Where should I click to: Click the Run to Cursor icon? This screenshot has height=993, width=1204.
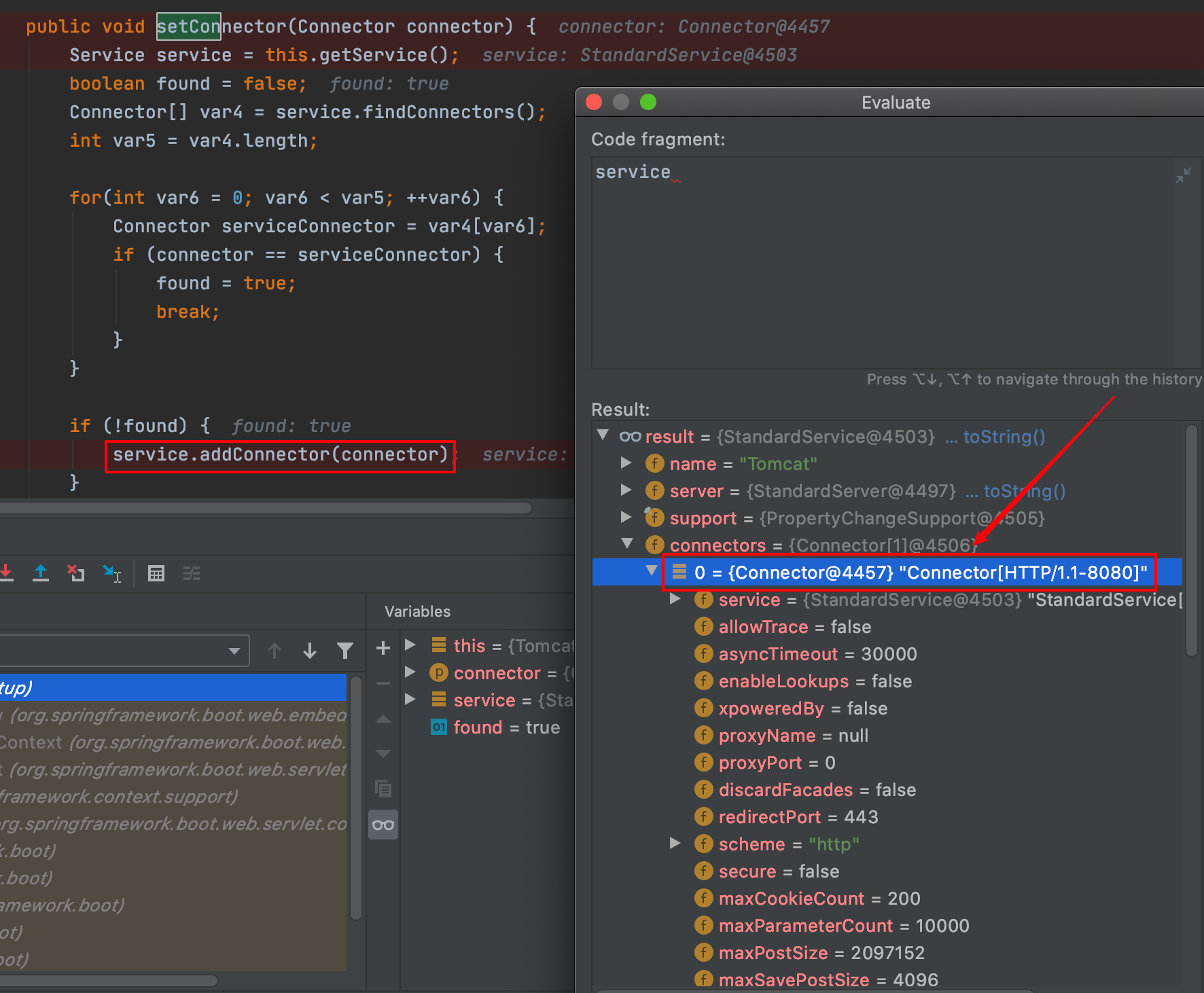[x=111, y=573]
